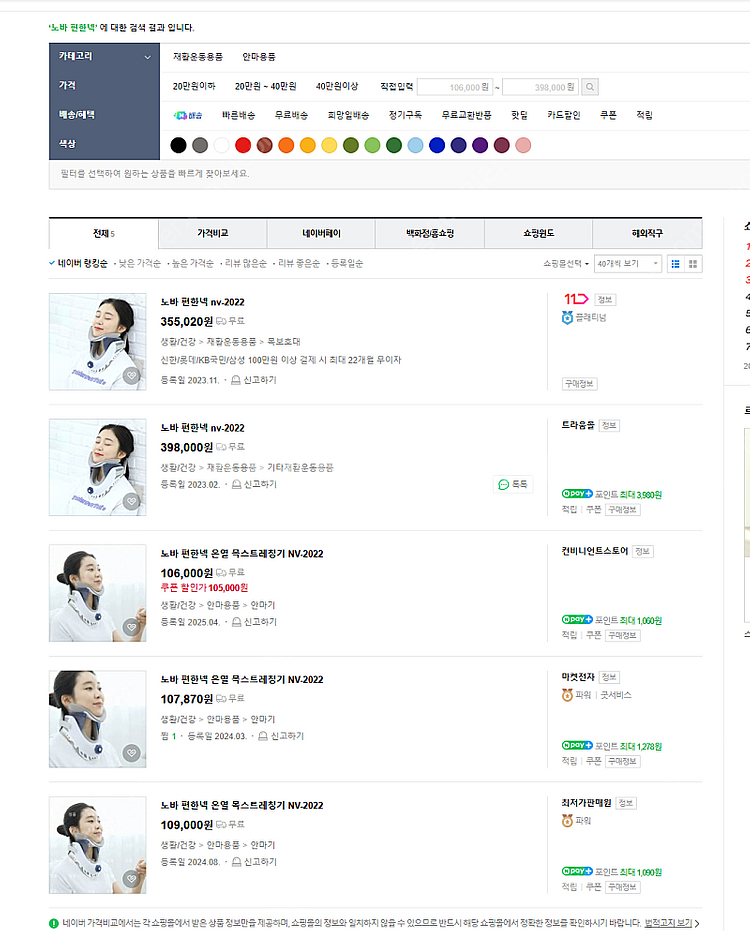Sort by 리뷰 많은순
The width and height of the screenshot is (750, 931).
pos(245,264)
